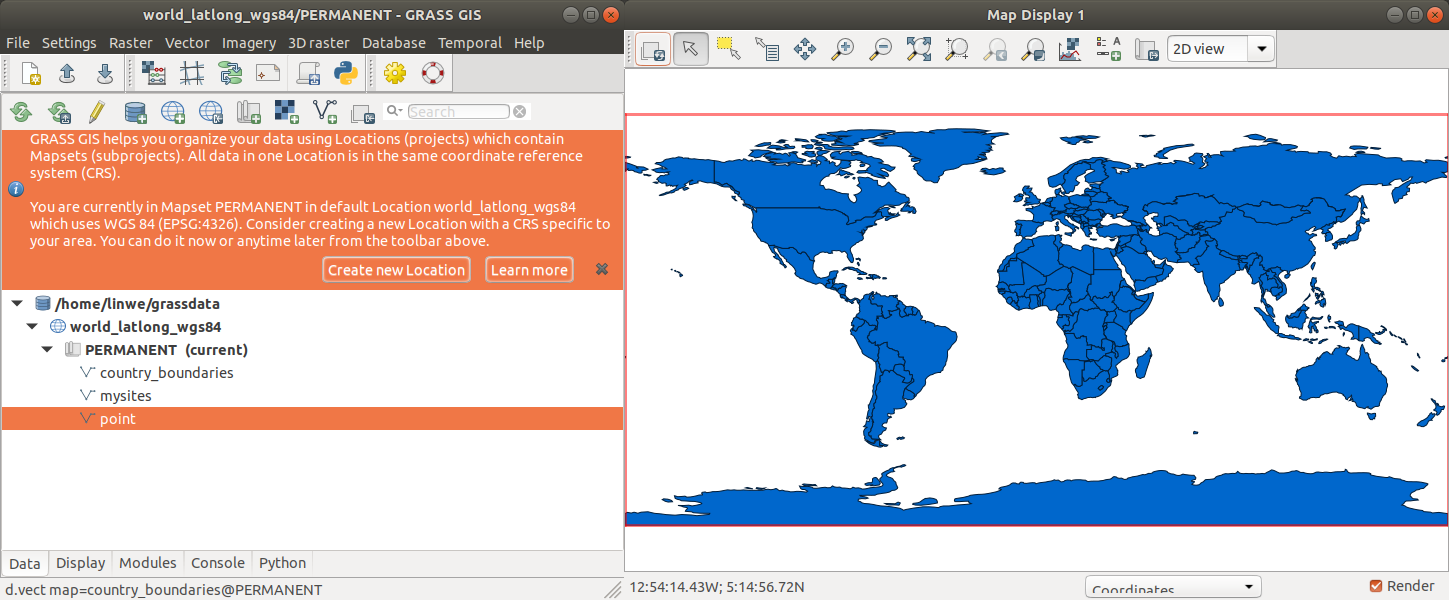Open the 2D view dropdown
Image resolution: width=1449 pixels, height=600 pixels.
pos(1220,49)
